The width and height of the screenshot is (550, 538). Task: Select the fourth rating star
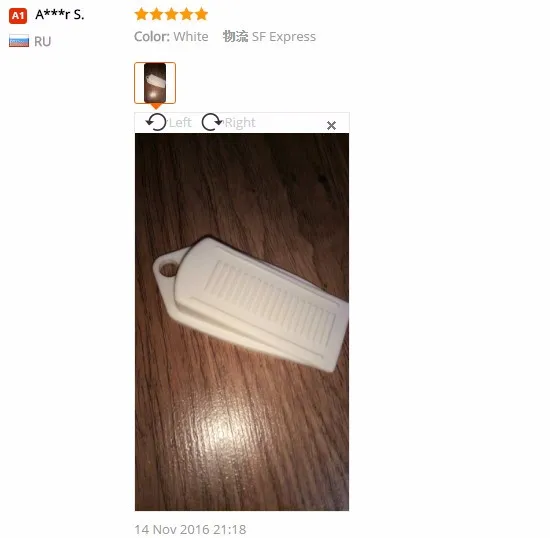(x=186, y=14)
